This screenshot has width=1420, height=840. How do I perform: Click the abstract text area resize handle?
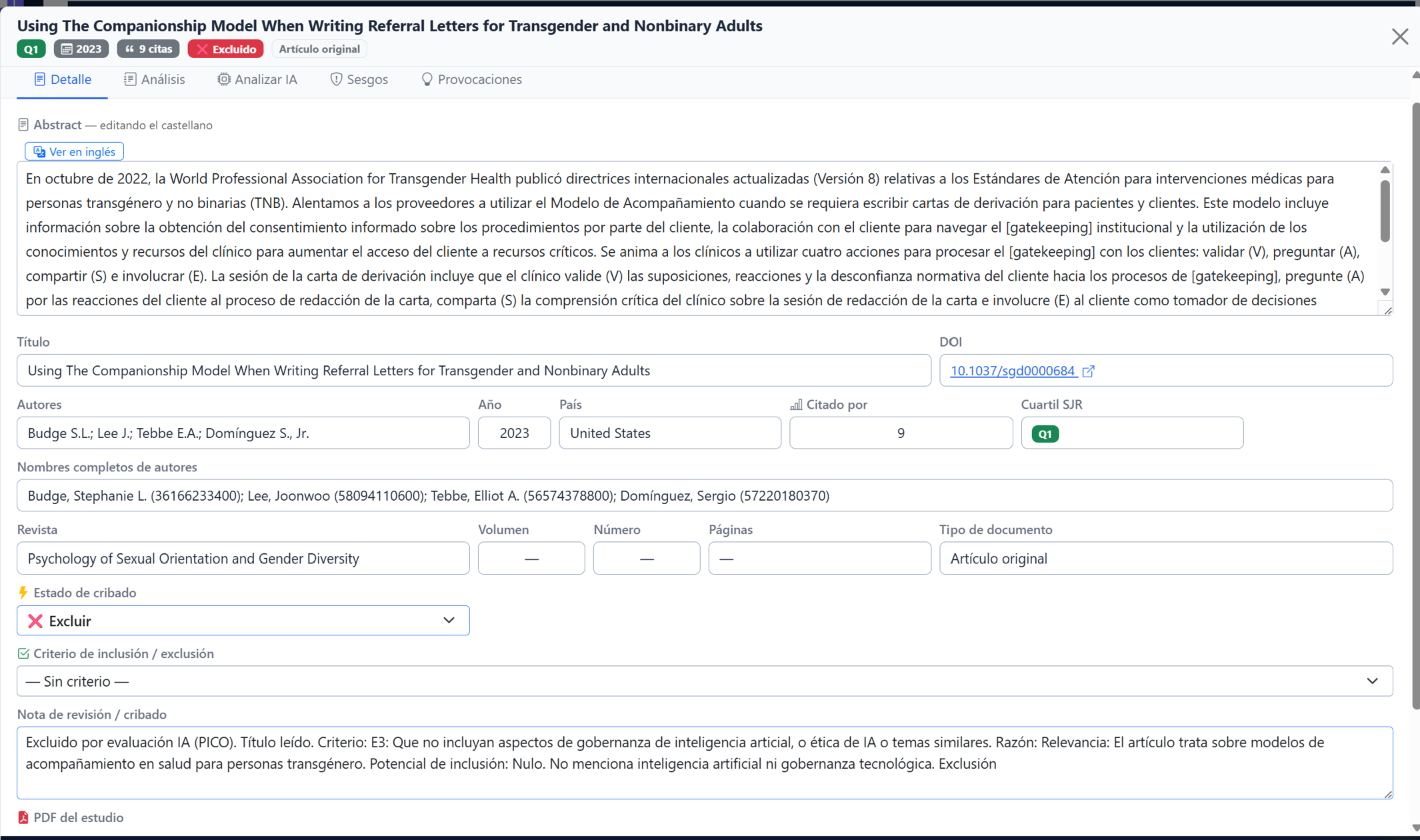[x=1388, y=310]
